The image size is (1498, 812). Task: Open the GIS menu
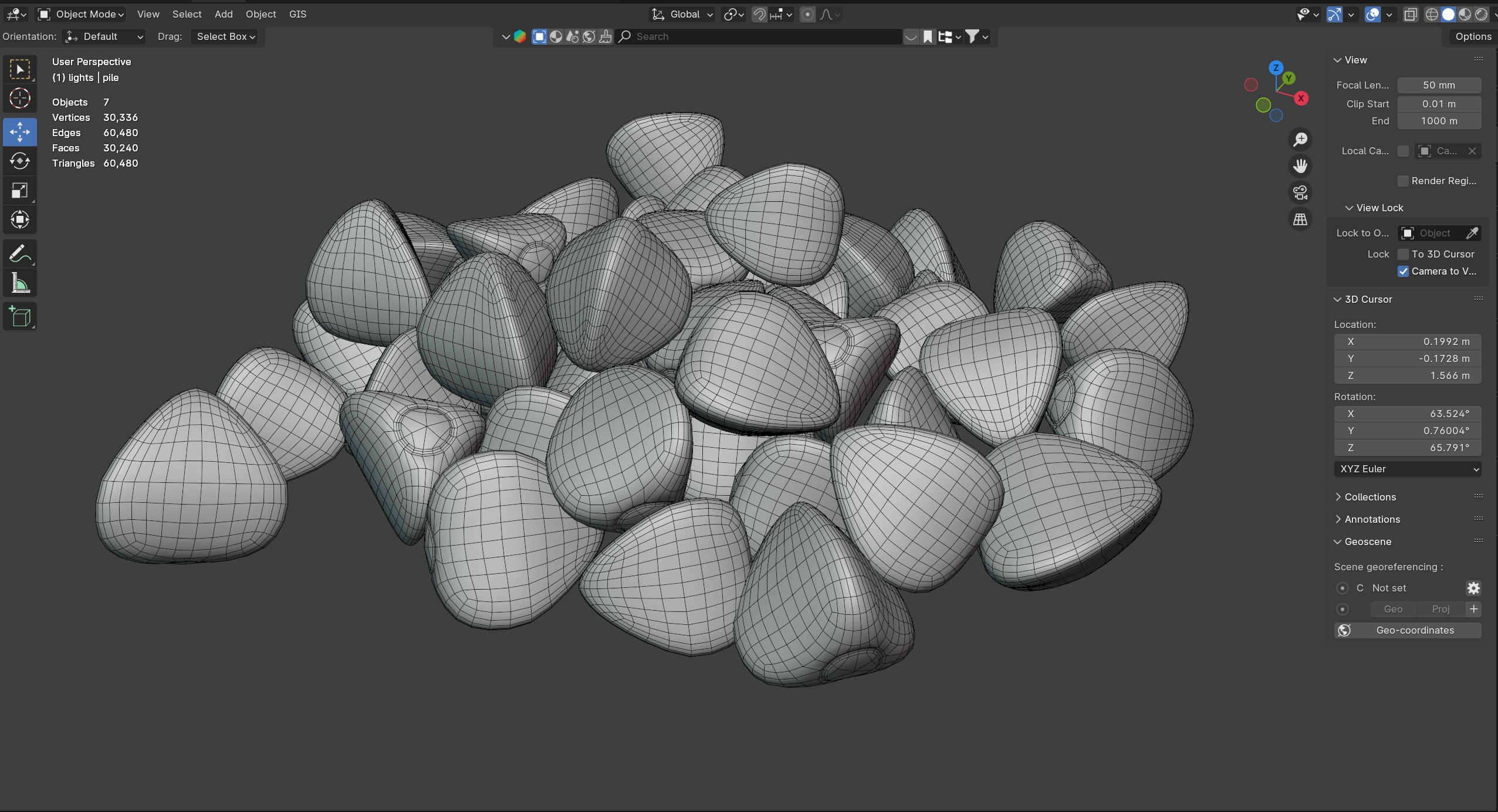pos(297,14)
